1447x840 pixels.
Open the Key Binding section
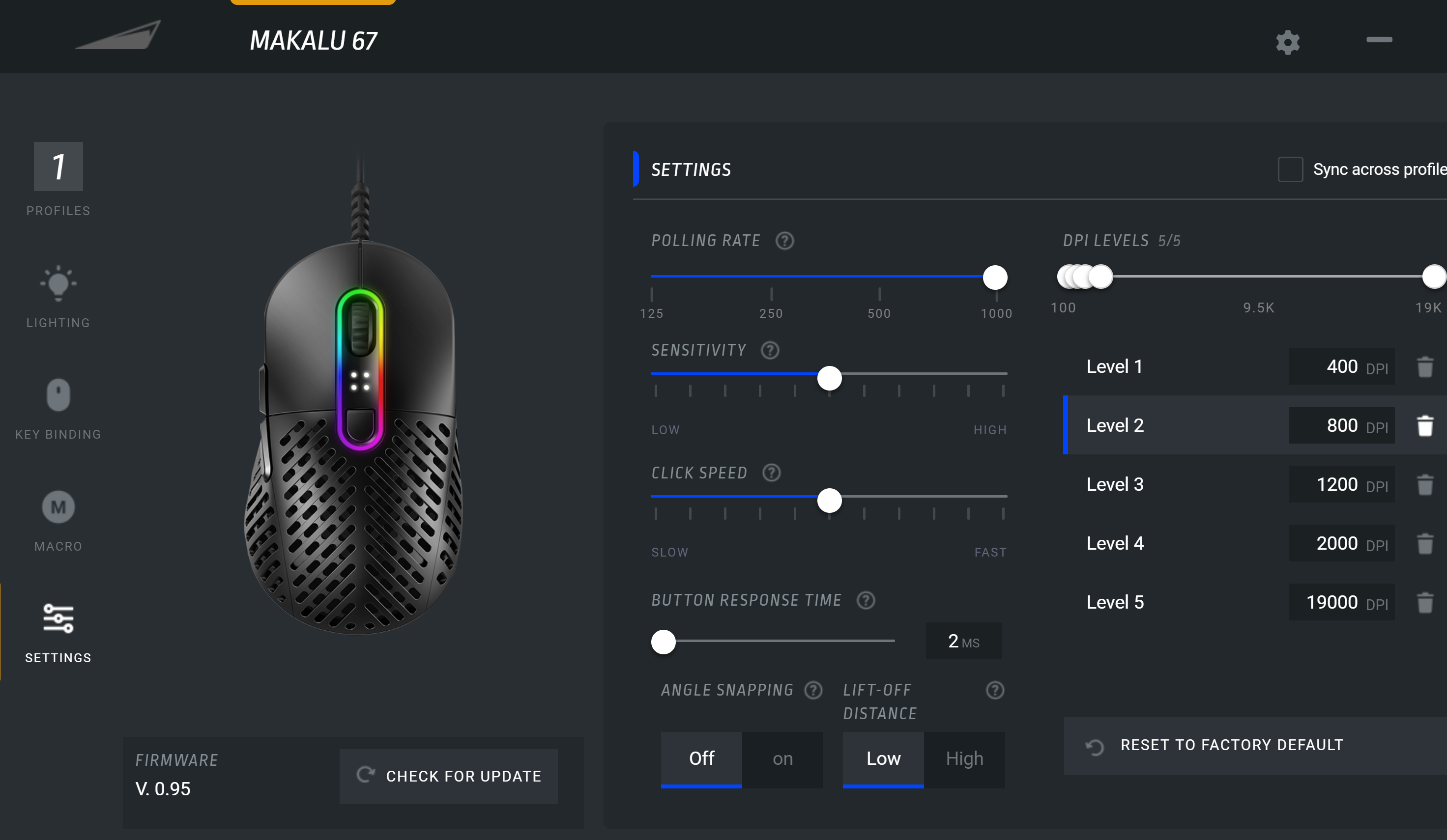(x=58, y=408)
